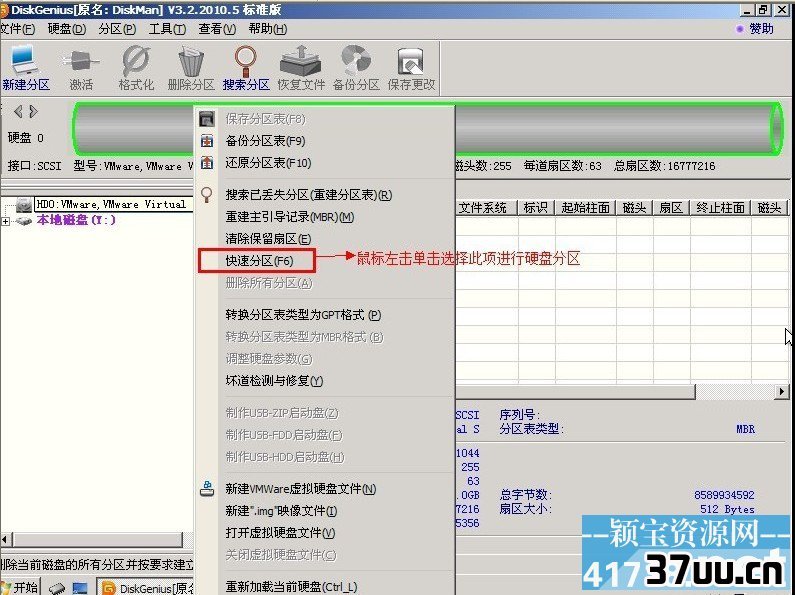Open the 分区(P) menu

coord(118,29)
